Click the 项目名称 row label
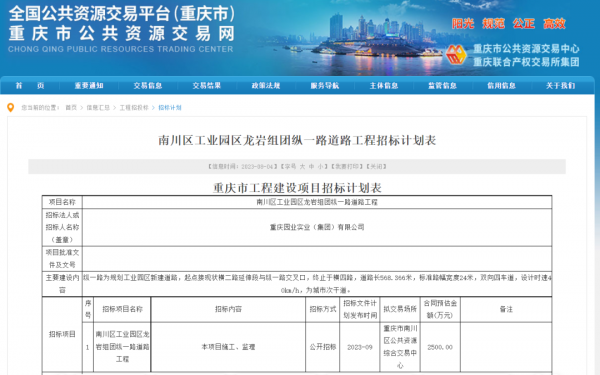The height and width of the screenshot is (375, 600). (x=62, y=202)
